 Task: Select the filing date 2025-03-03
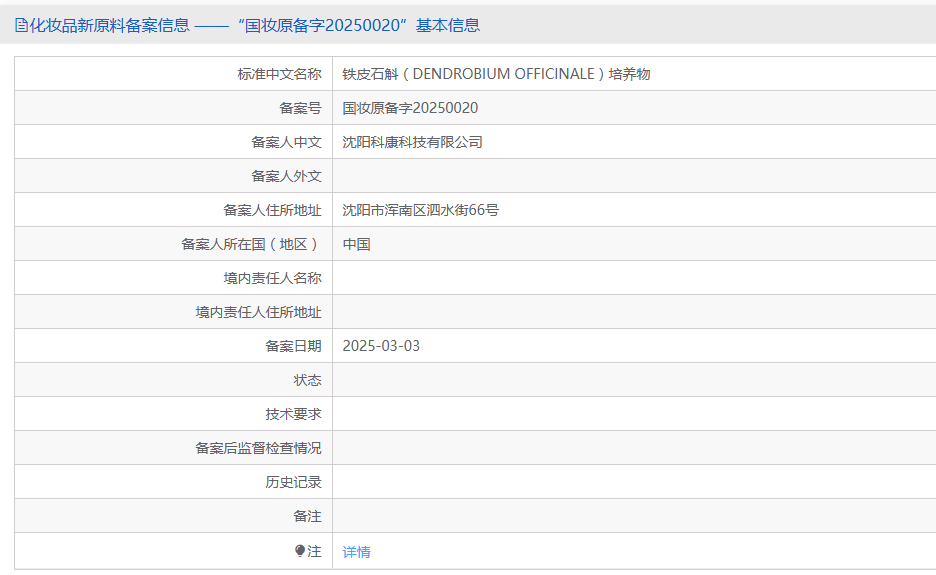381,346
